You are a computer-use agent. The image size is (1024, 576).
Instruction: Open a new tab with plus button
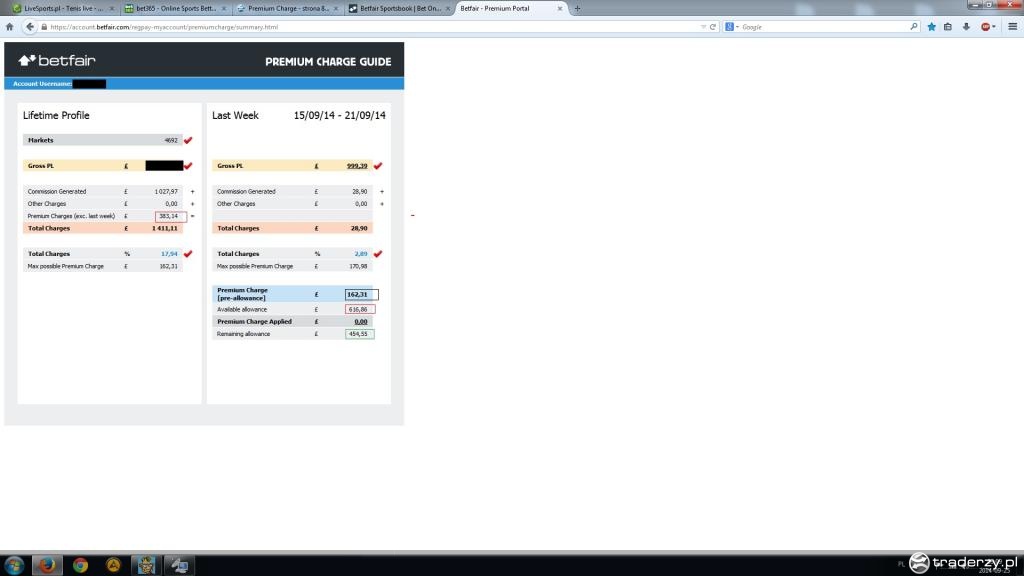[577, 8]
